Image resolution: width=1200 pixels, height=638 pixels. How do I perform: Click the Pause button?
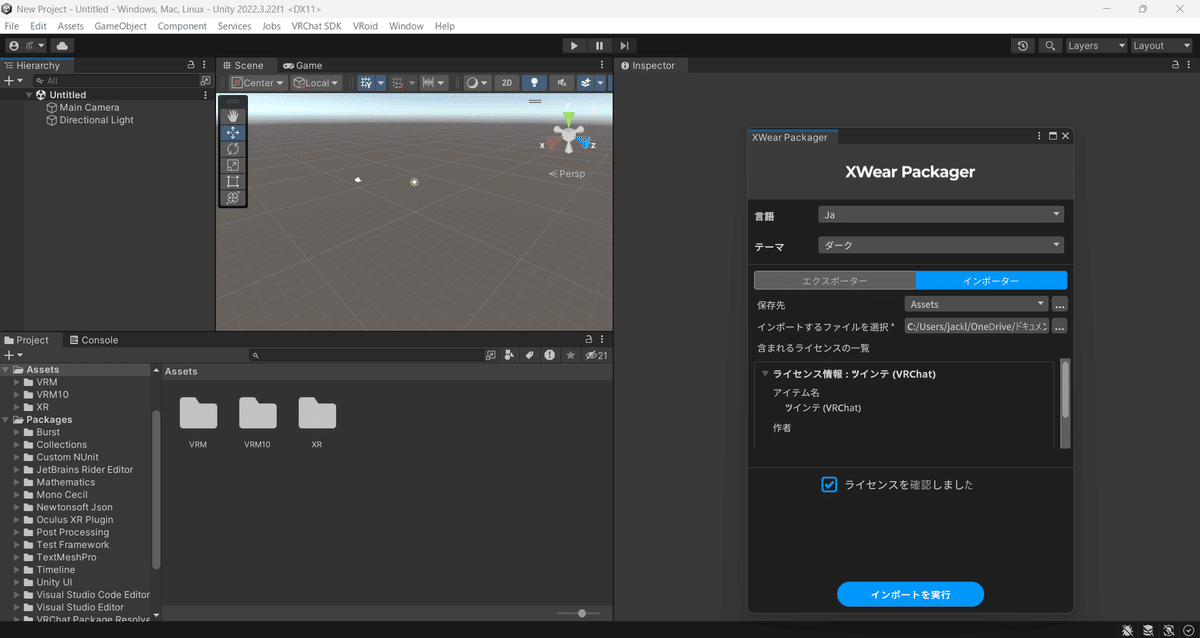coord(599,45)
